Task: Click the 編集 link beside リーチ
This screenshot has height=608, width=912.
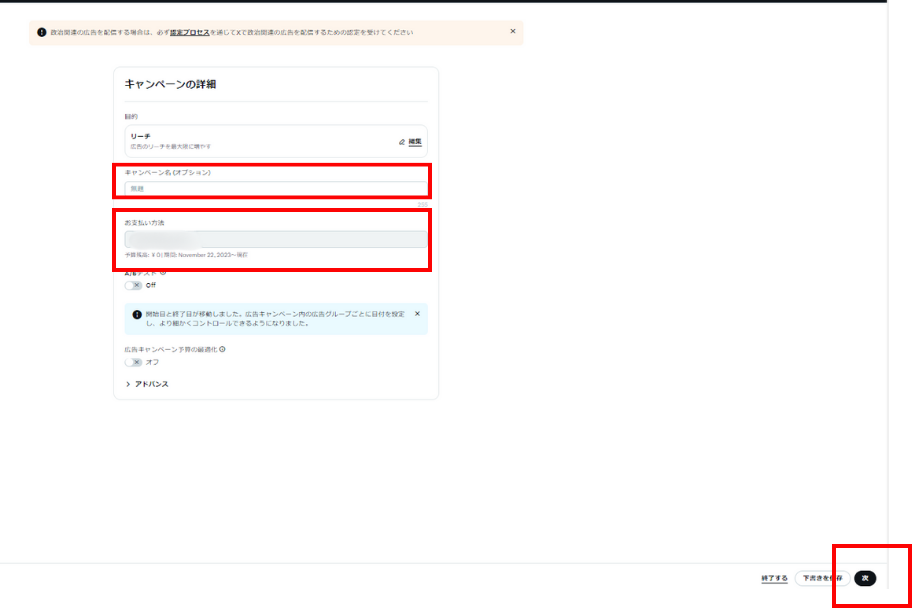Action: click(x=415, y=142)
